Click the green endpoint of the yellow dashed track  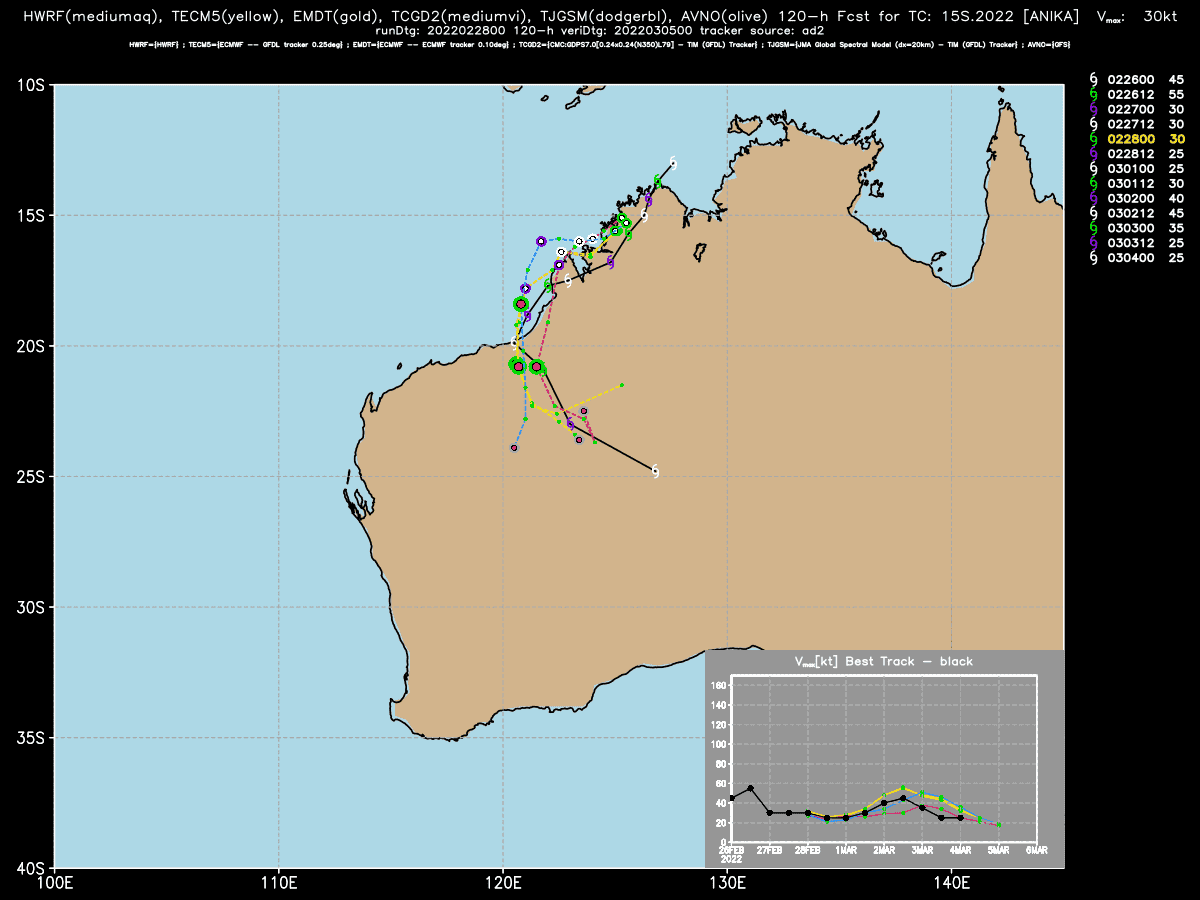[621, 385]
